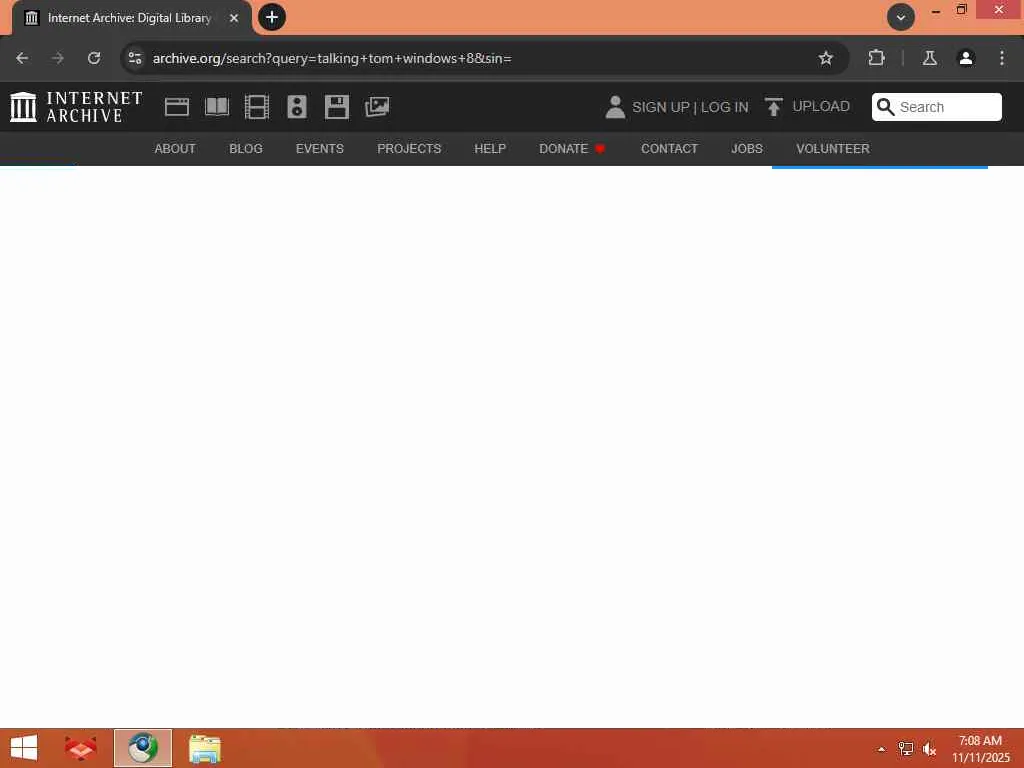1024x768 pixels.
Task: Open muted volume tray icon
Action: tap(929, 749)
